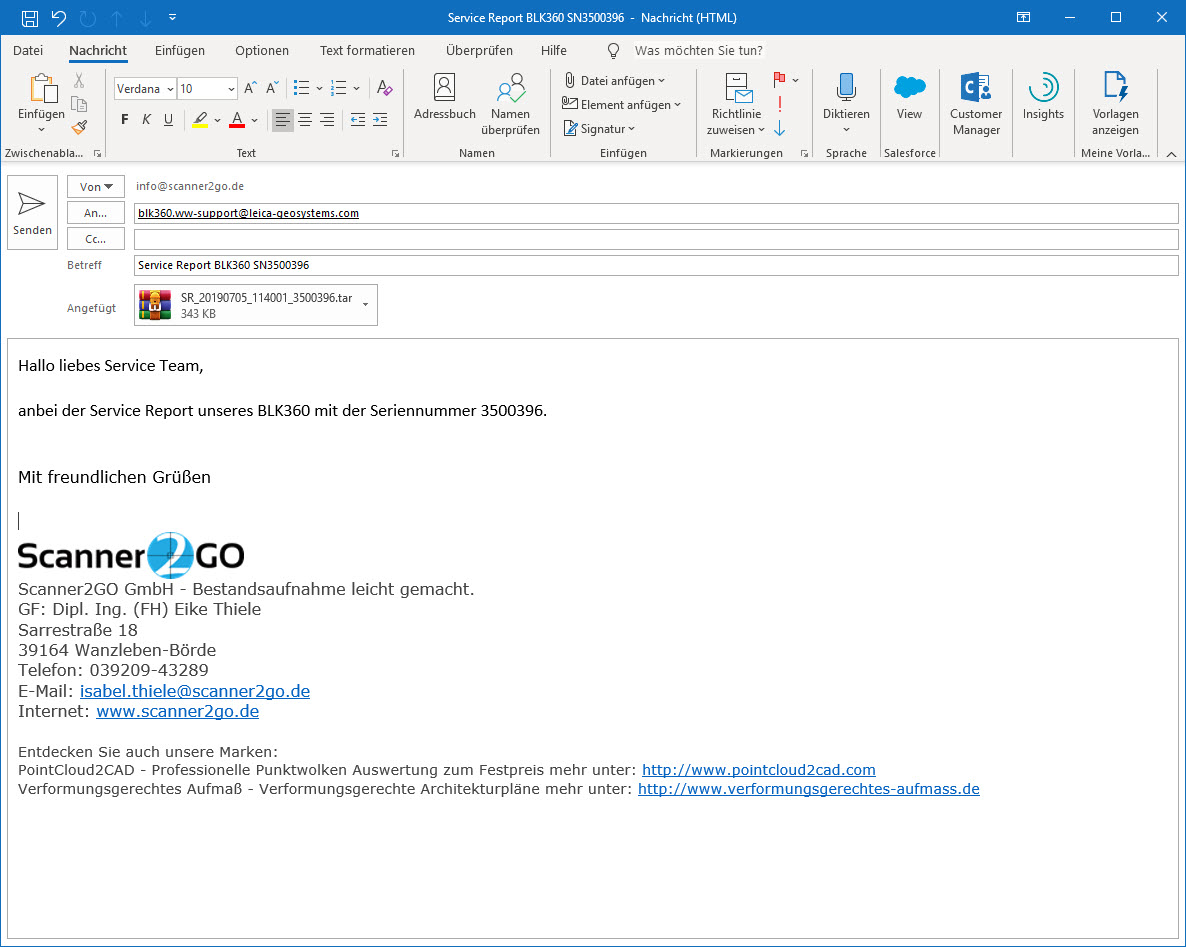
Task: Expand the Zwischenablage dialog launcher
Action: click(98, 154)
